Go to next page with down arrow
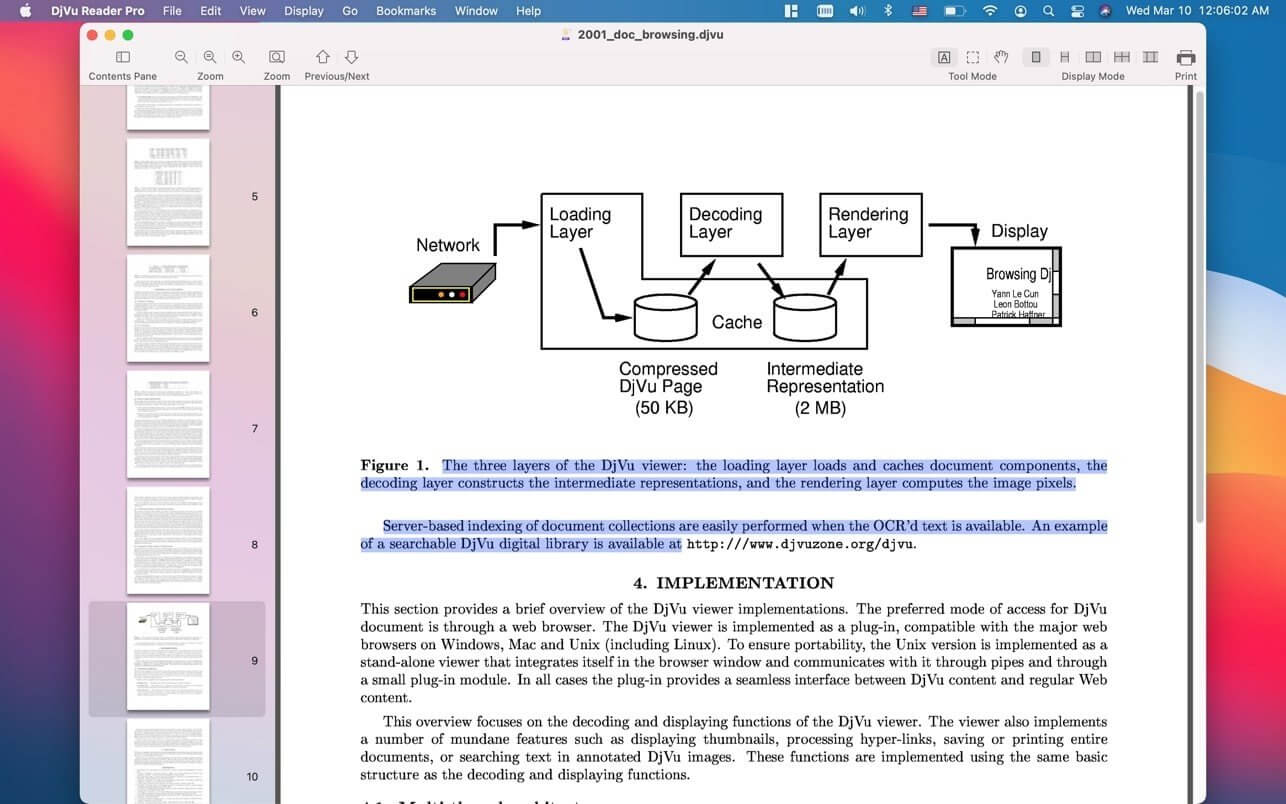This screenshot has width=1286, height=804. pos(349,57)
